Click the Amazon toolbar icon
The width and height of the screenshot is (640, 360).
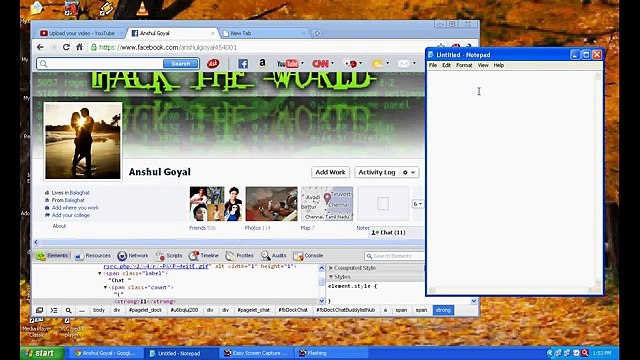pos(262,63)
